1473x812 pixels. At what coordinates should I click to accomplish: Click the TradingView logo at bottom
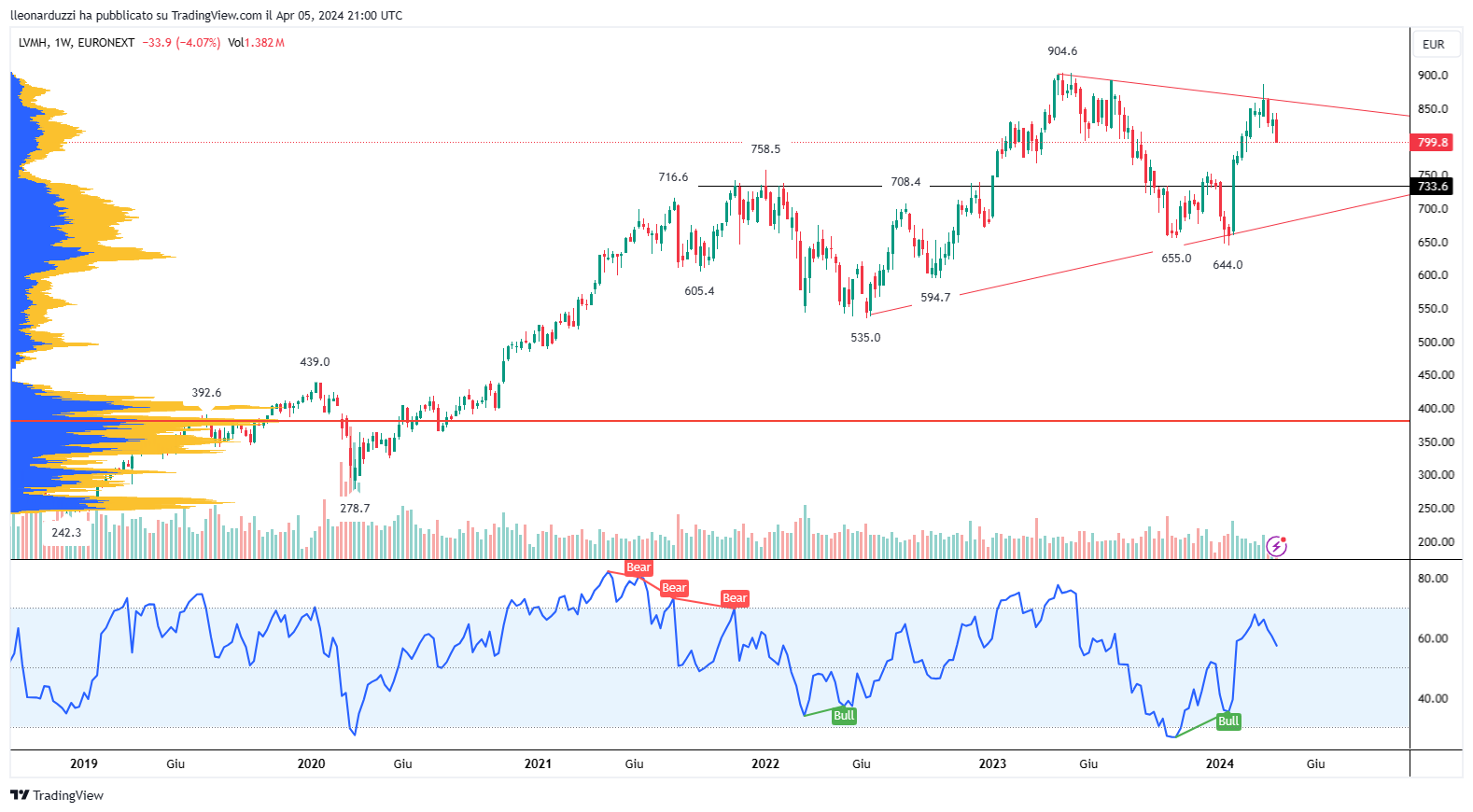point(57,795)
